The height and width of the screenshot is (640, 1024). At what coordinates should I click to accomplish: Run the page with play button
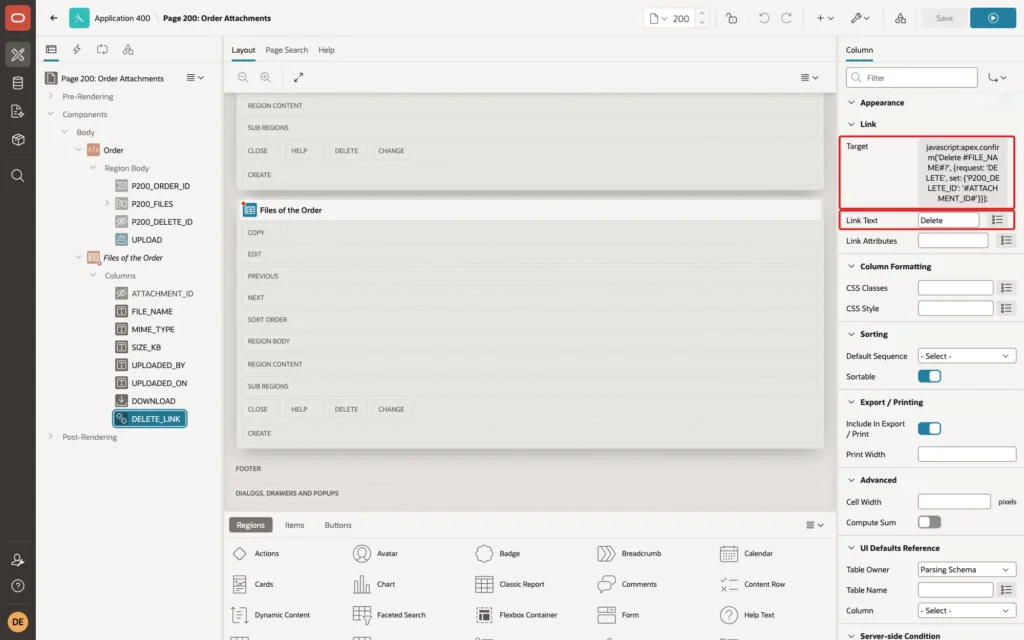[x=993, y=18]
